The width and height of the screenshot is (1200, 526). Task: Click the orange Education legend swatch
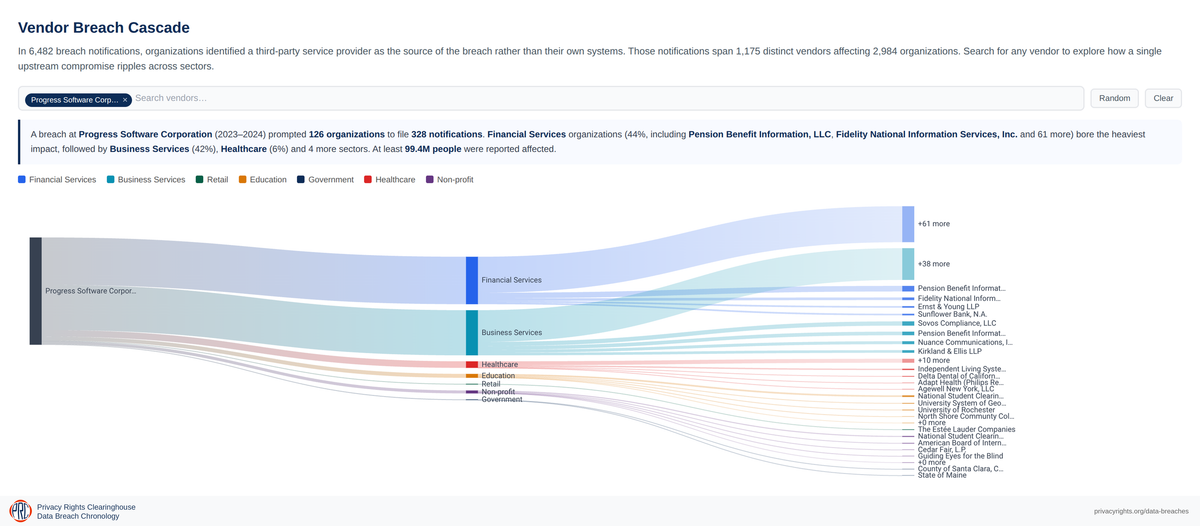243,180
